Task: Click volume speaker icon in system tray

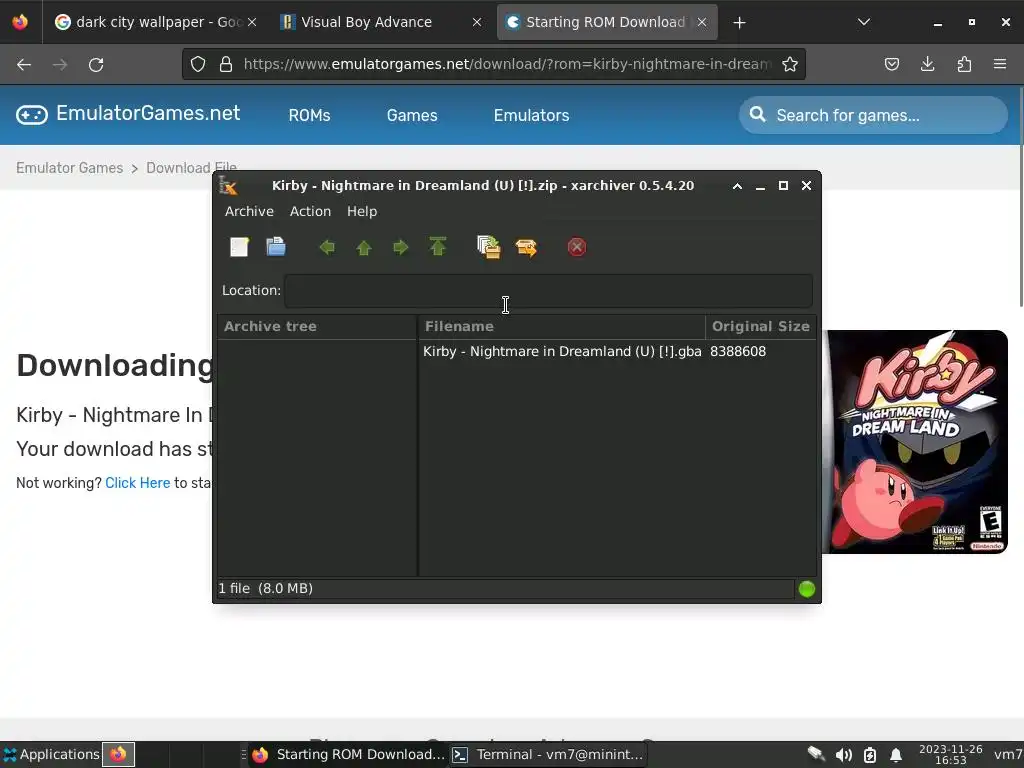Action: pos(843,755)
